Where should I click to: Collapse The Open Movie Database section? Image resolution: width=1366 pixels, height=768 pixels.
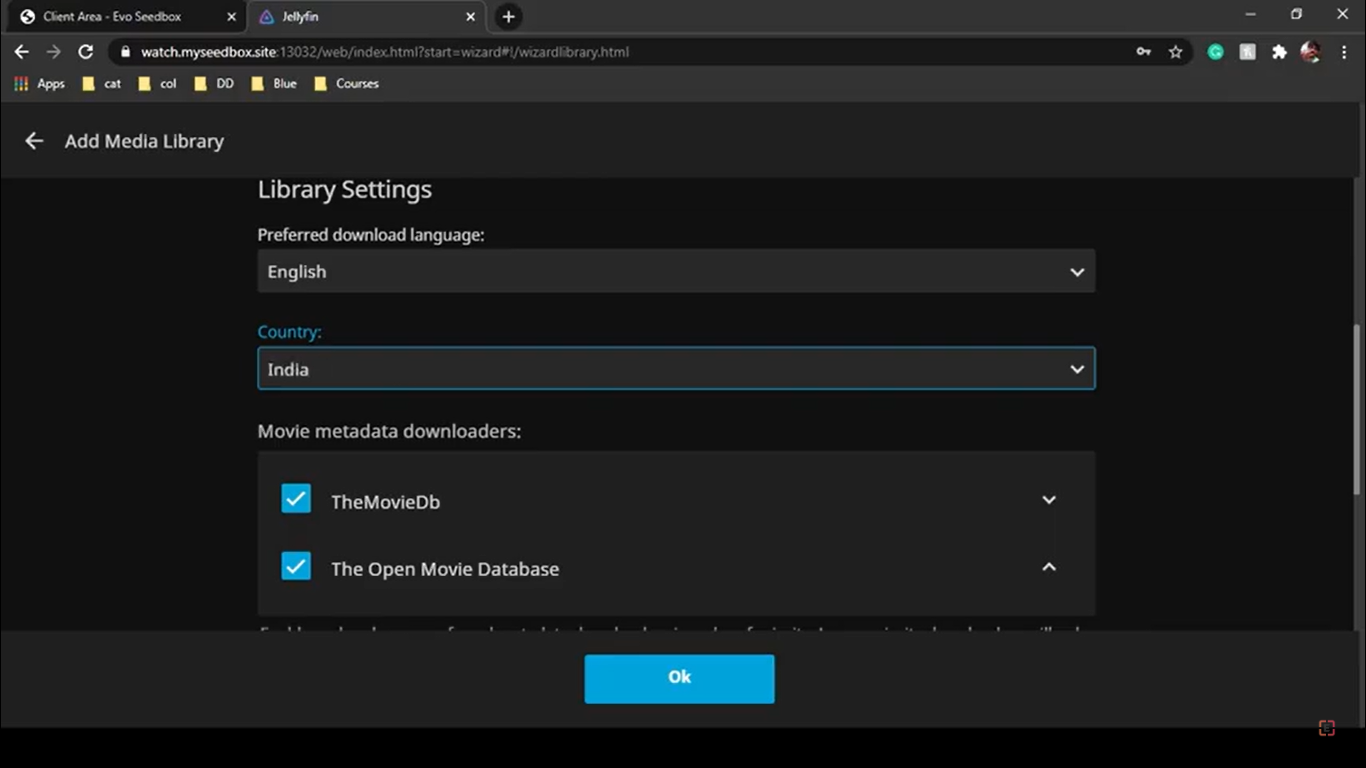[x=1048, y=566]
